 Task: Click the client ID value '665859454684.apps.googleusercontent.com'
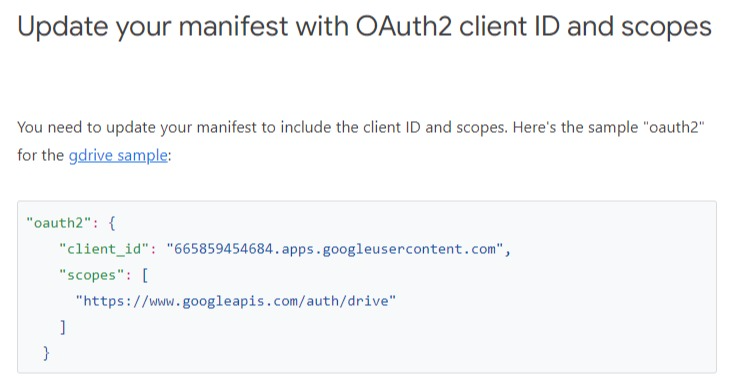pos(334,249)
